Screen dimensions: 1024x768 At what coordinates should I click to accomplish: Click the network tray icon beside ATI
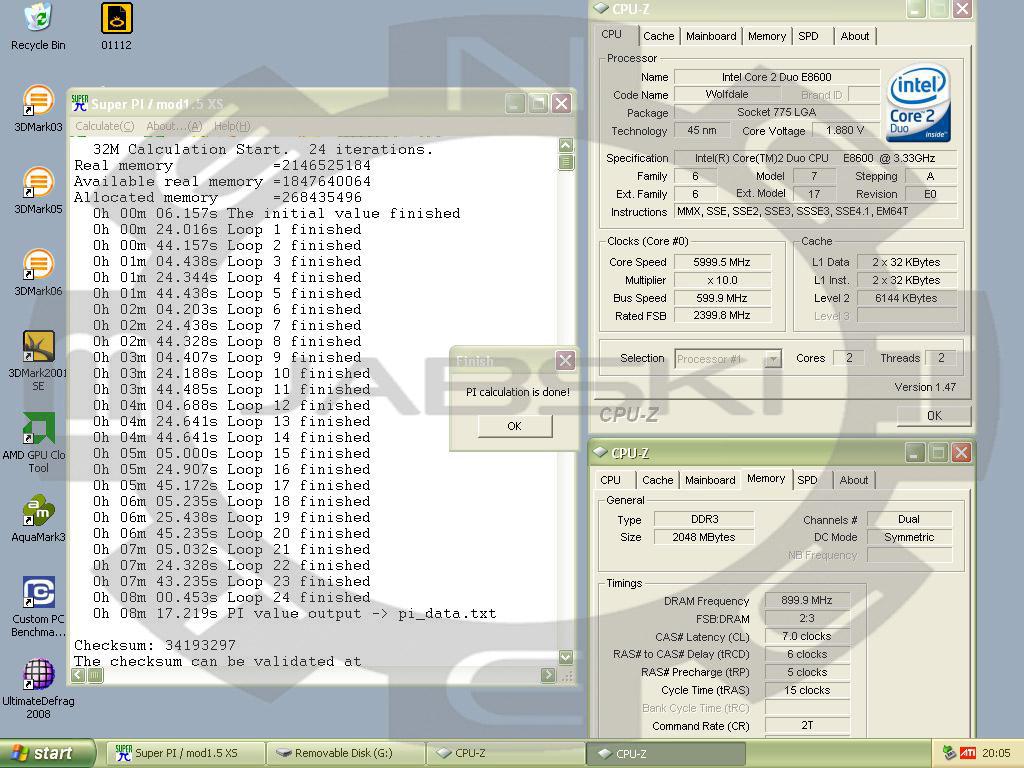point(950,753)
